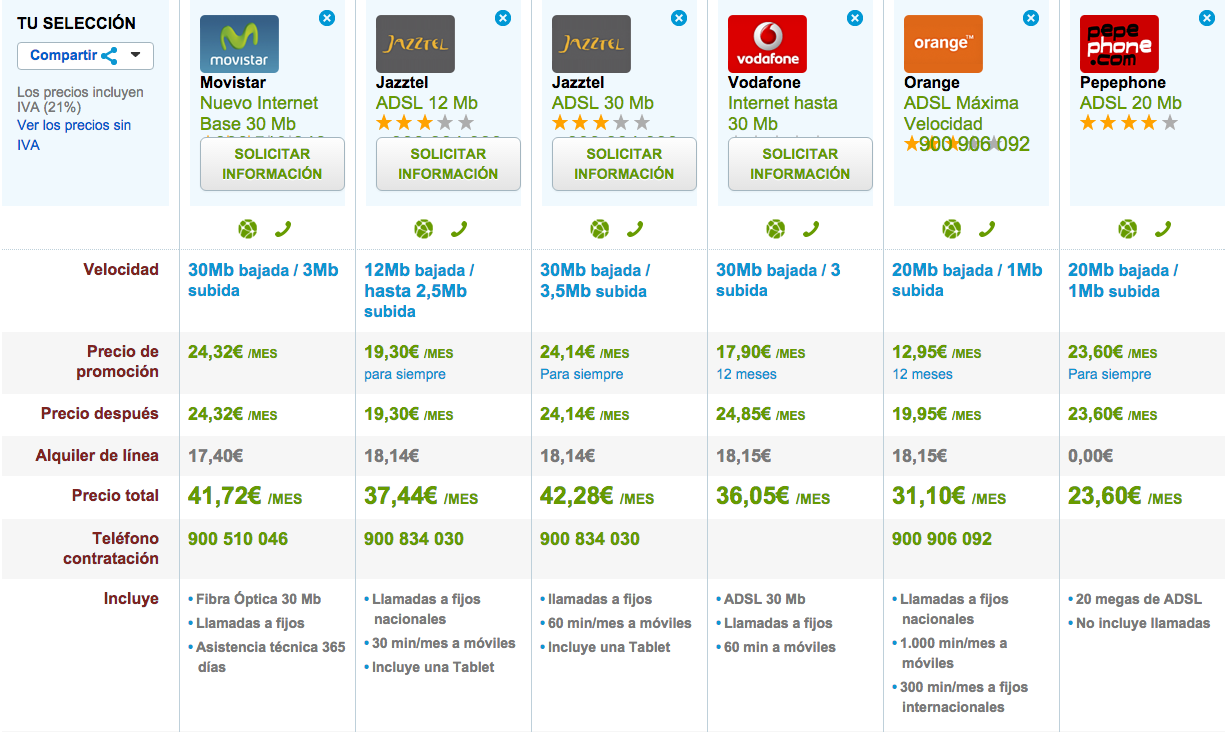Image resolution: width=1229 pixels, height=732 pixels.
Task: Click the Pepephone phone icon
Action: point(1163,229)
